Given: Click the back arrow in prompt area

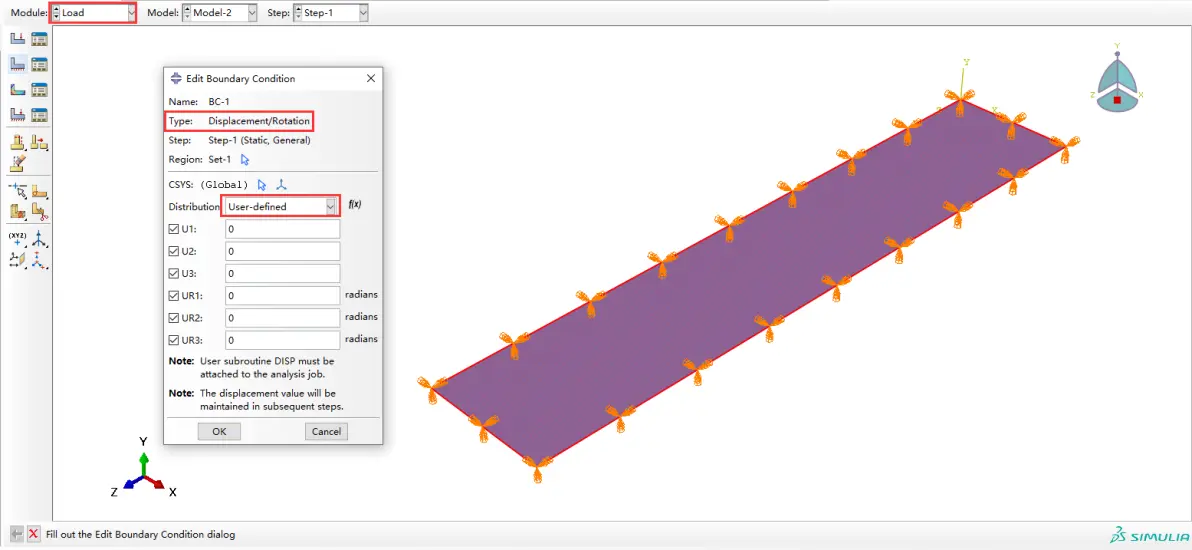Looking at the screenshot, I should pyautogui.click(x=17, y=534).
